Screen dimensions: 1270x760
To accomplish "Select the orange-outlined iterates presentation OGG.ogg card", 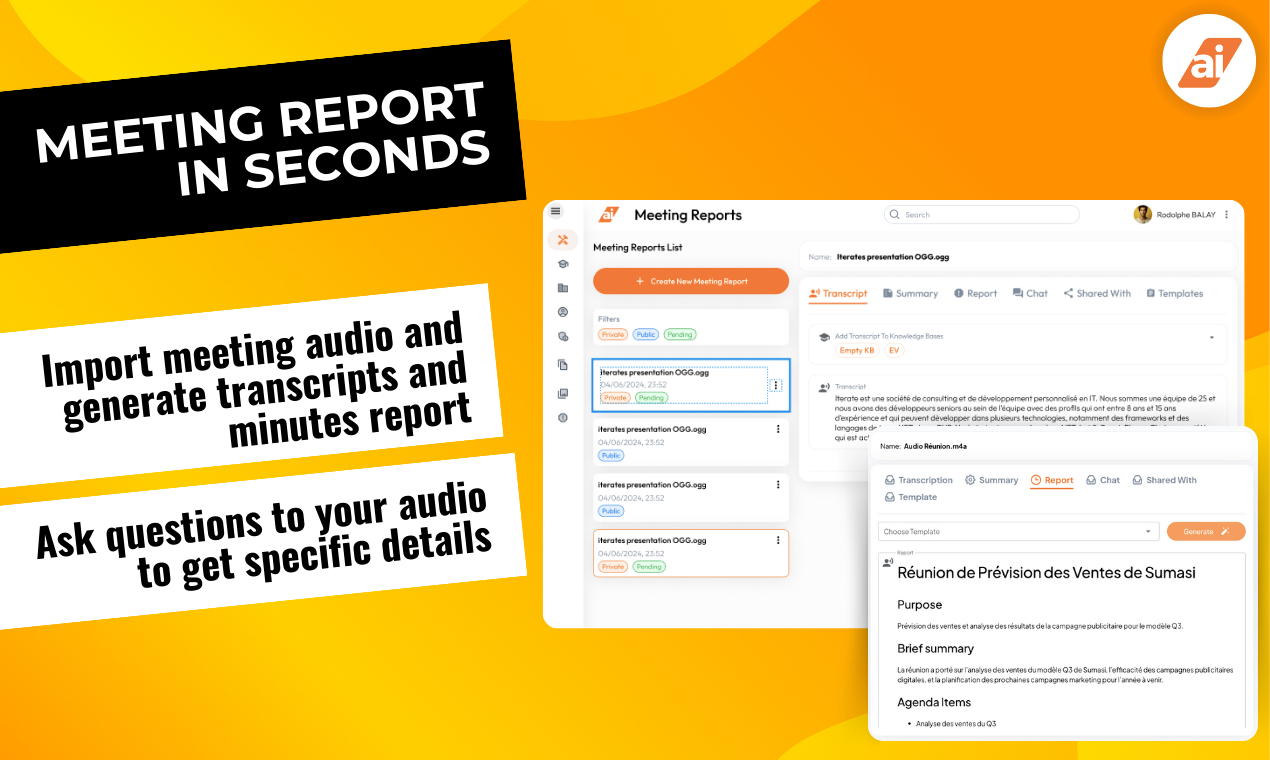I will pyautogui.click(x=691, y=553).
